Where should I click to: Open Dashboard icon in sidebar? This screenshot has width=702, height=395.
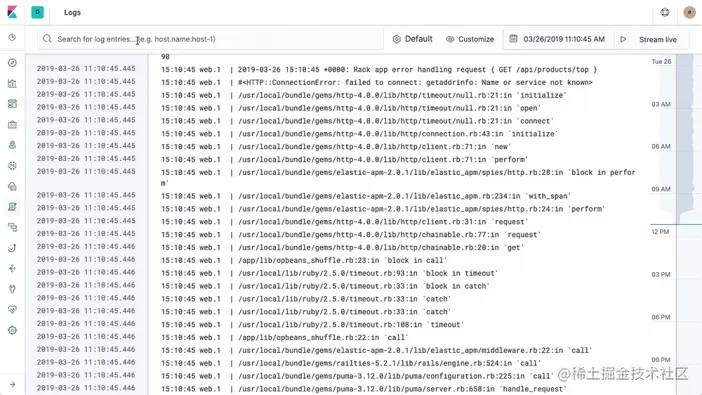pyautogui.click(x=12, y=104)
